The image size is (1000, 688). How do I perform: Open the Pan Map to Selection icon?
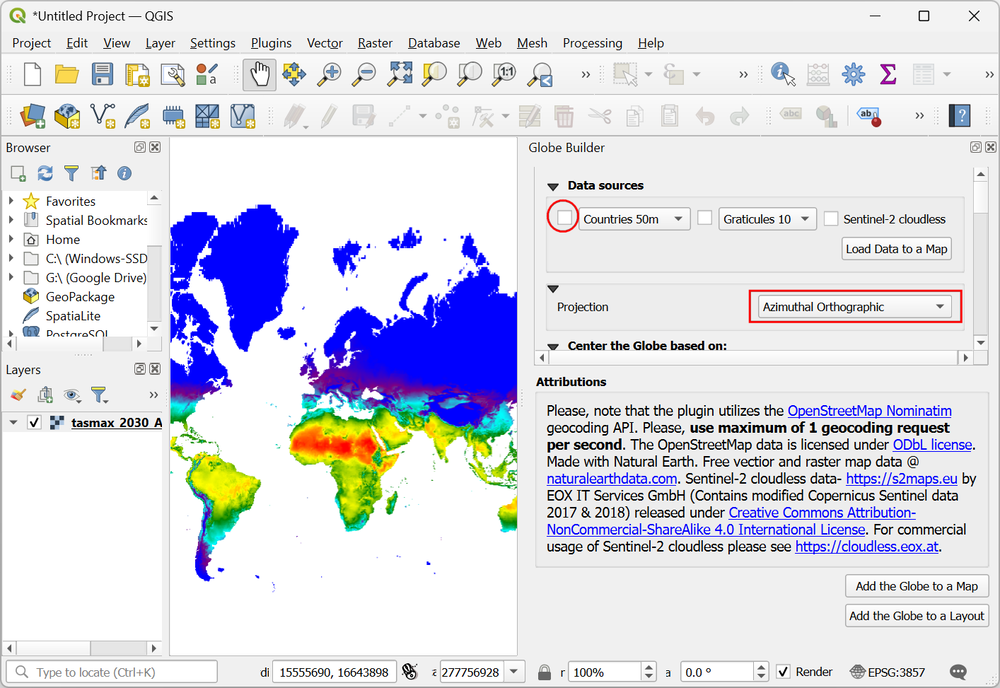293,75
